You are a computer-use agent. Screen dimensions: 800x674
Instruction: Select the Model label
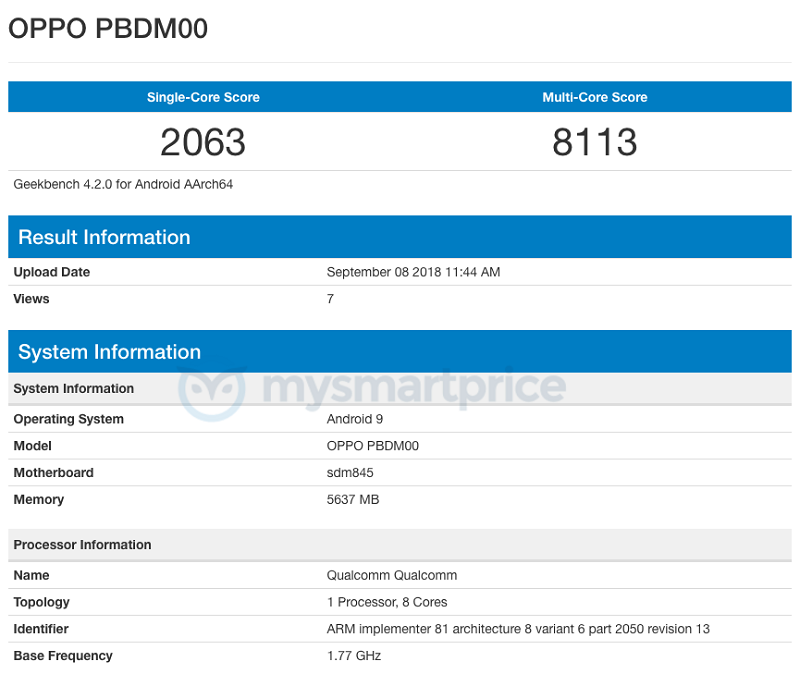(x=32, y=446)
